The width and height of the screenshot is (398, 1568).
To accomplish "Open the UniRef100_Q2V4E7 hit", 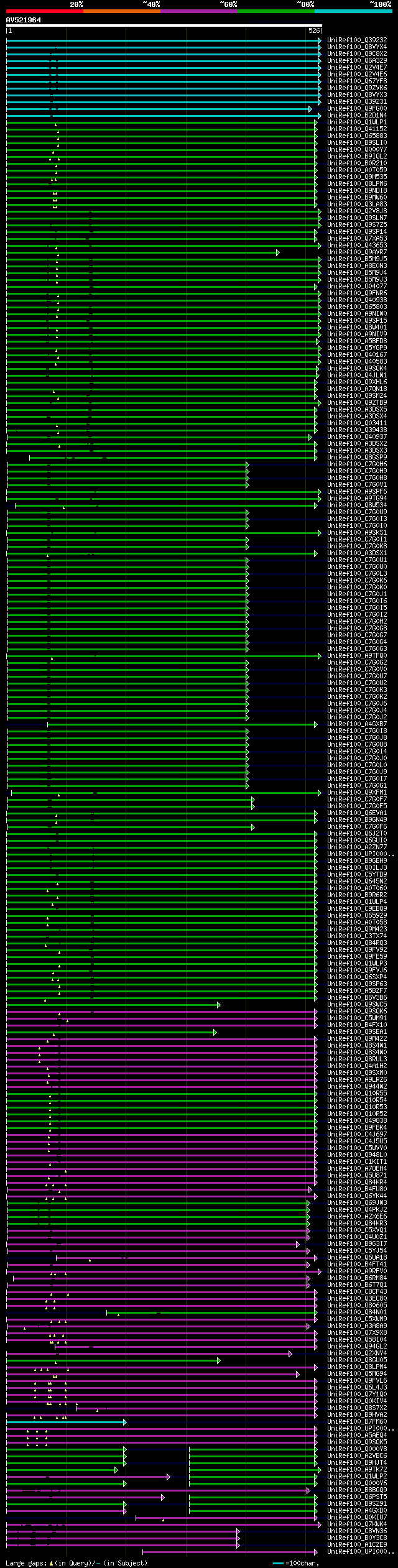I will coord(357,68).
